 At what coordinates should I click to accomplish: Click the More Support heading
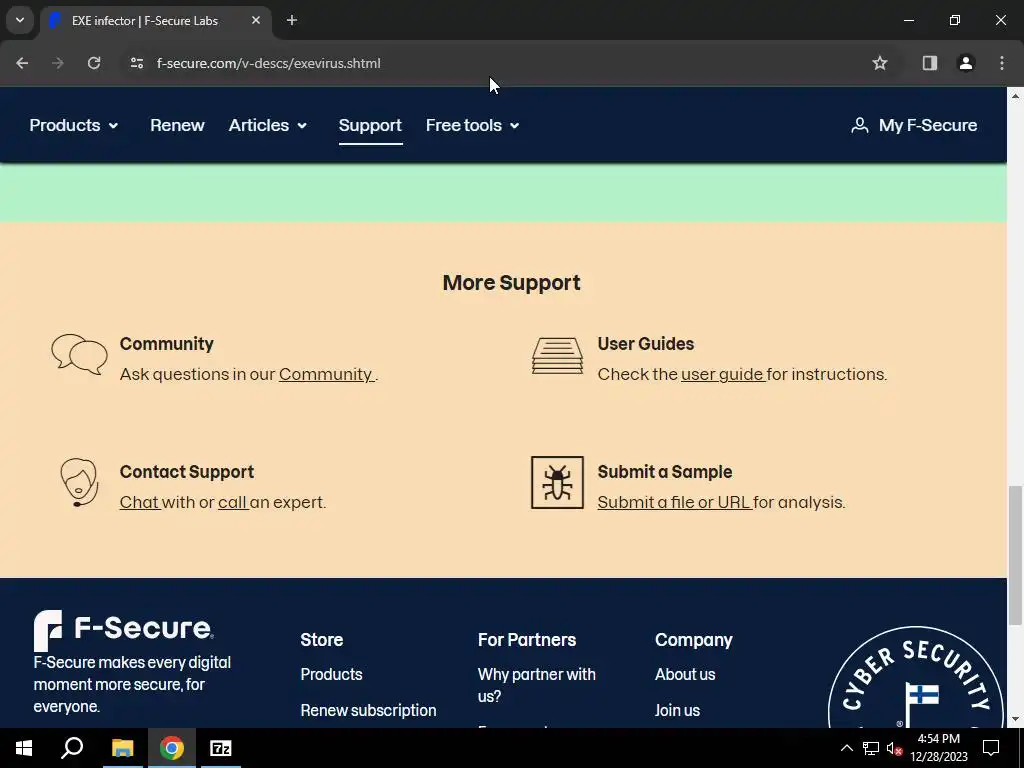(x=511, y=283)
